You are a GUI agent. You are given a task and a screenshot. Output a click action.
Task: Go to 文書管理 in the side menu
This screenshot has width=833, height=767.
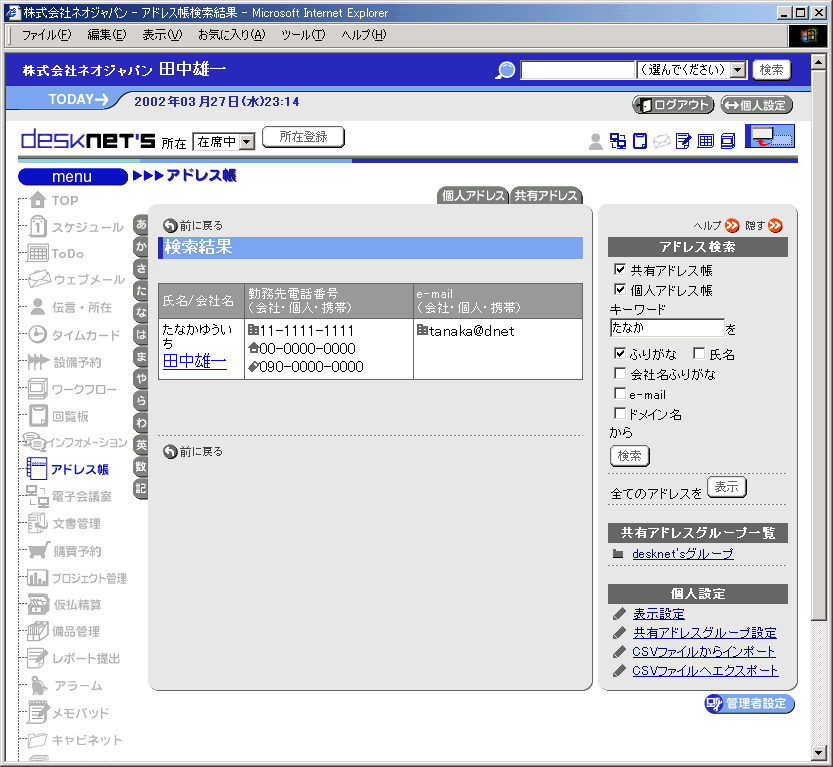pyautogui.click(x=64, y=523)
